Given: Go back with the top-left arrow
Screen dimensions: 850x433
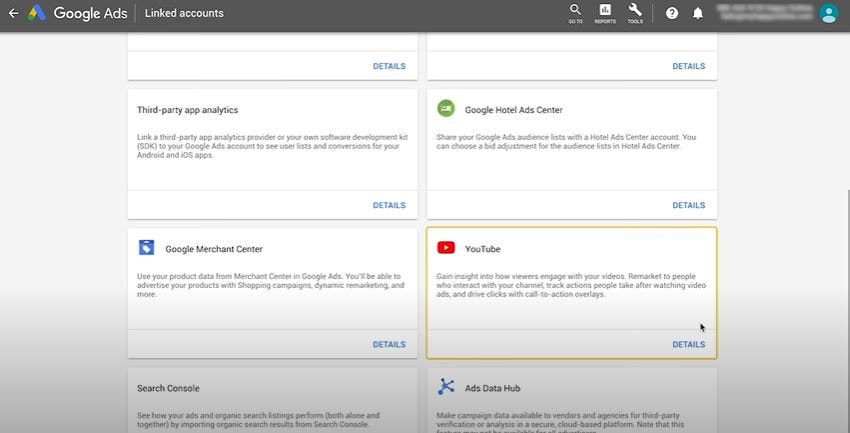Looking at the screenshot, I should (x=14, y=13).
